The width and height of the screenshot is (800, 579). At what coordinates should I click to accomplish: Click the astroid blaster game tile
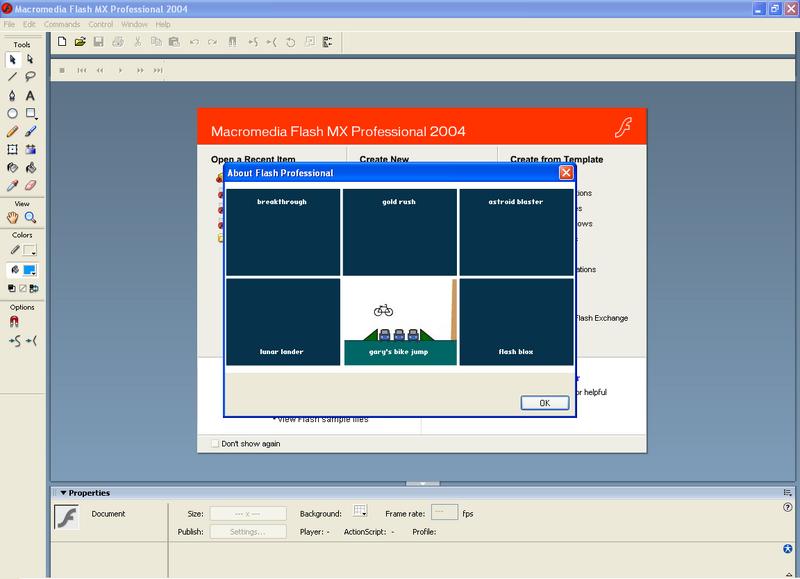pos(516,232)
